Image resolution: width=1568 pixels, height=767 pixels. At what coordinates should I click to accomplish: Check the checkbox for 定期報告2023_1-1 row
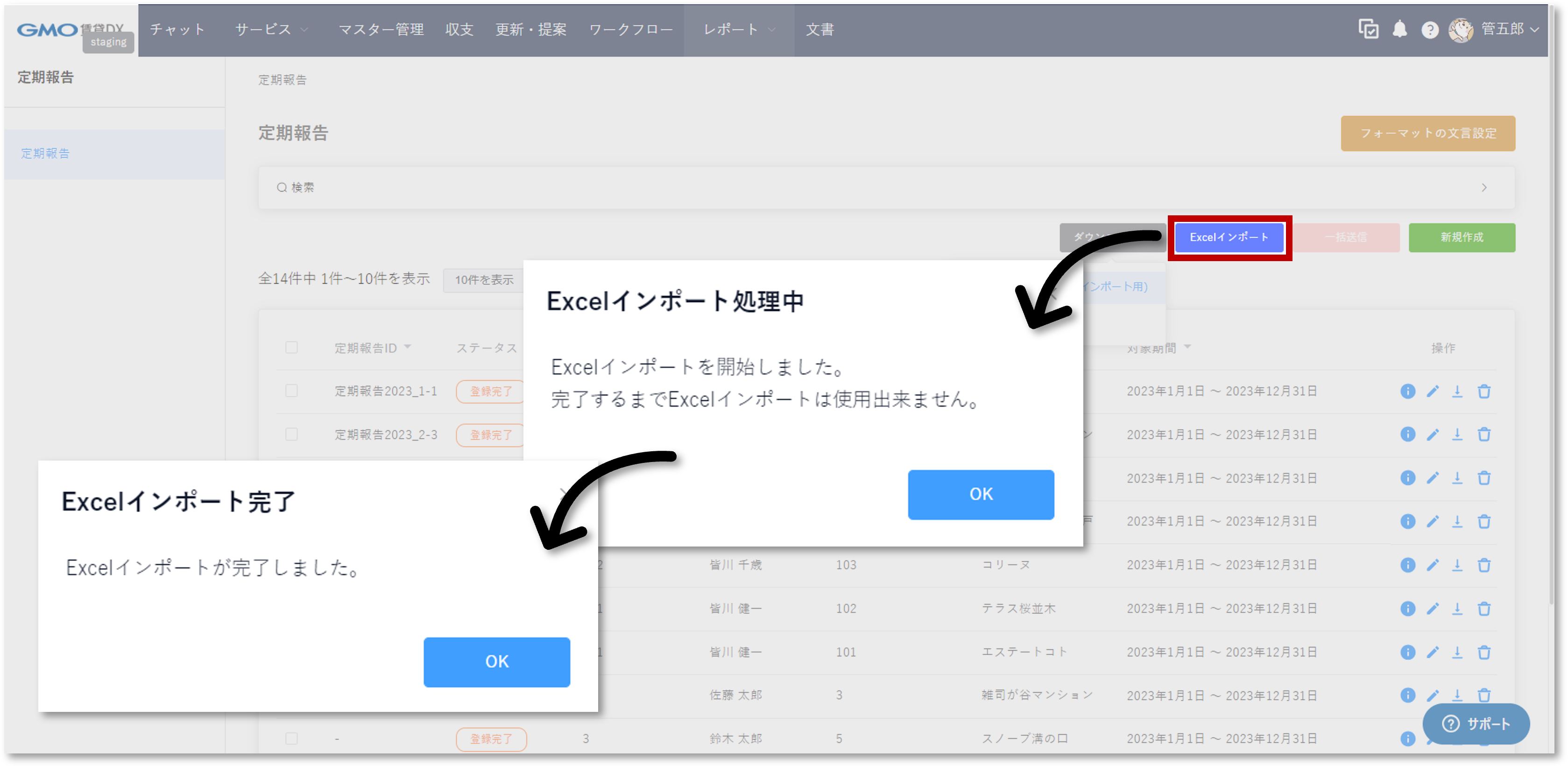pos(291,391)
